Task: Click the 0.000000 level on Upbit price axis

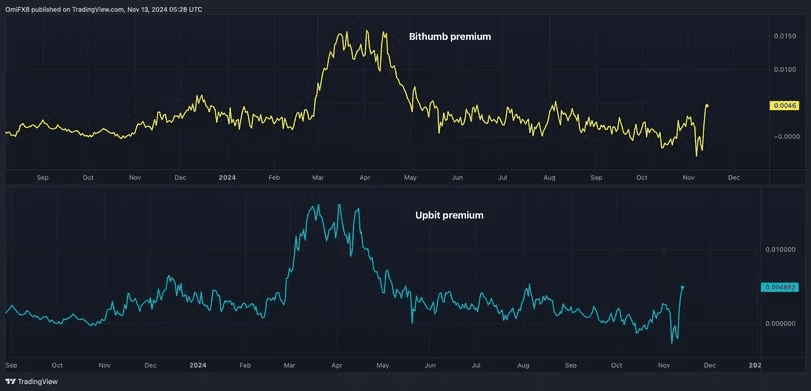Action: (x=778, y=324)
